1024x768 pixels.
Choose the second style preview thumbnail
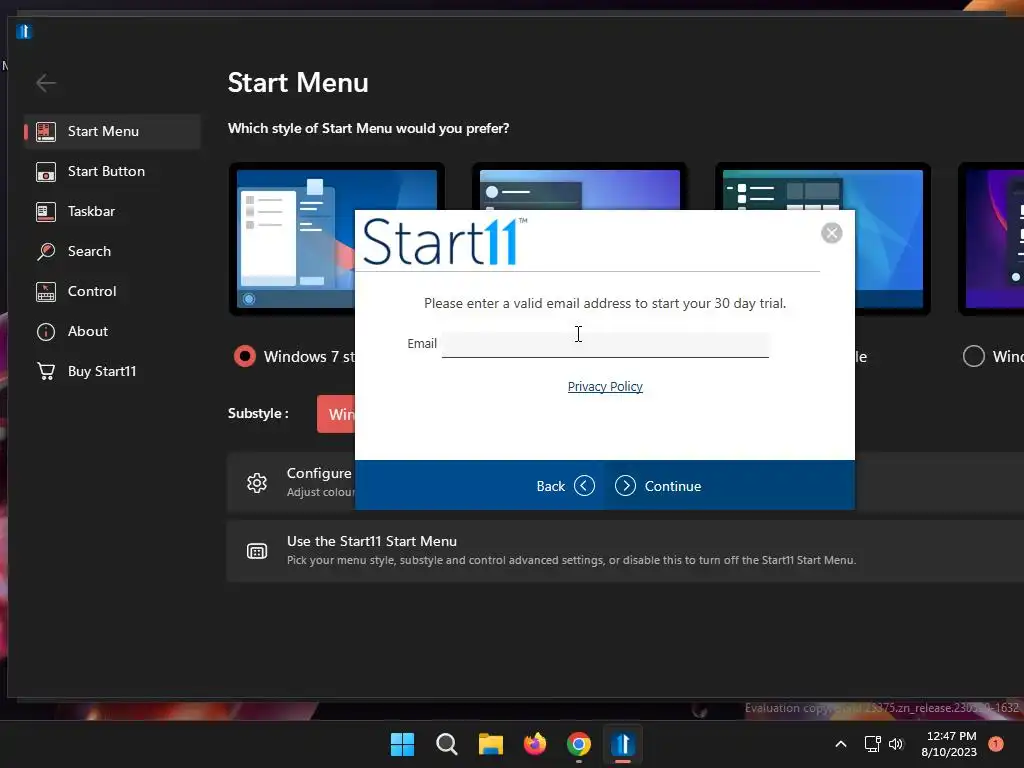(x=579, y=186)
